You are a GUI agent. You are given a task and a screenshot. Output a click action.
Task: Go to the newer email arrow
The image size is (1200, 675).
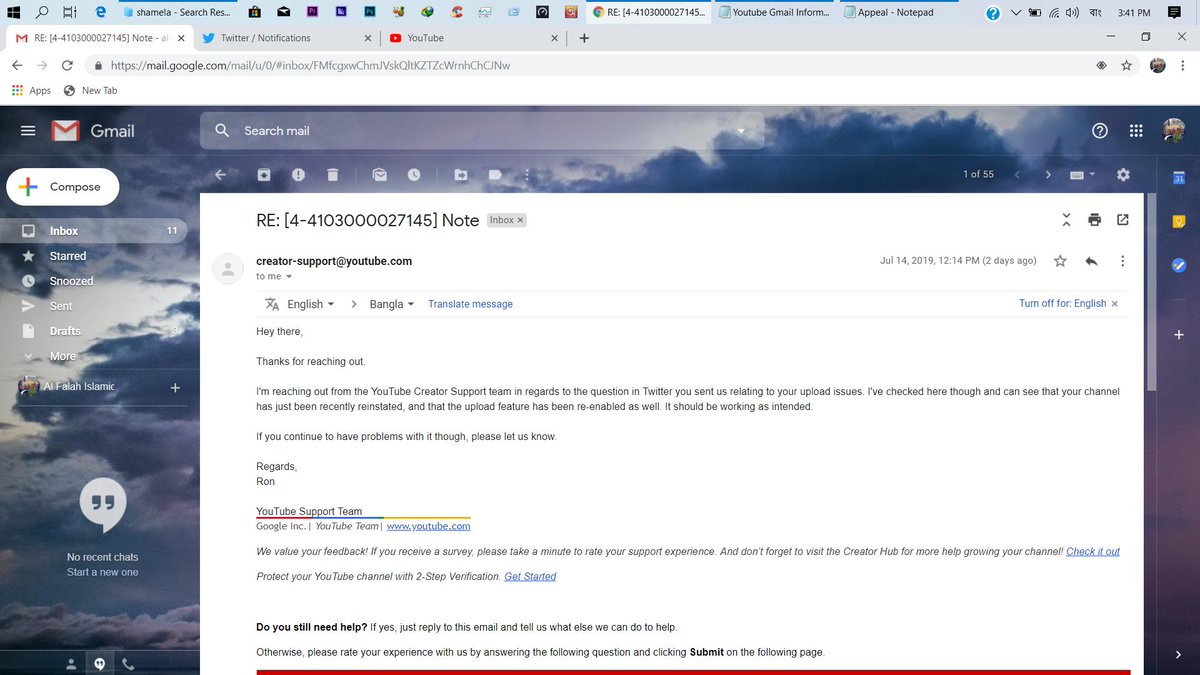click(1017, 174)
